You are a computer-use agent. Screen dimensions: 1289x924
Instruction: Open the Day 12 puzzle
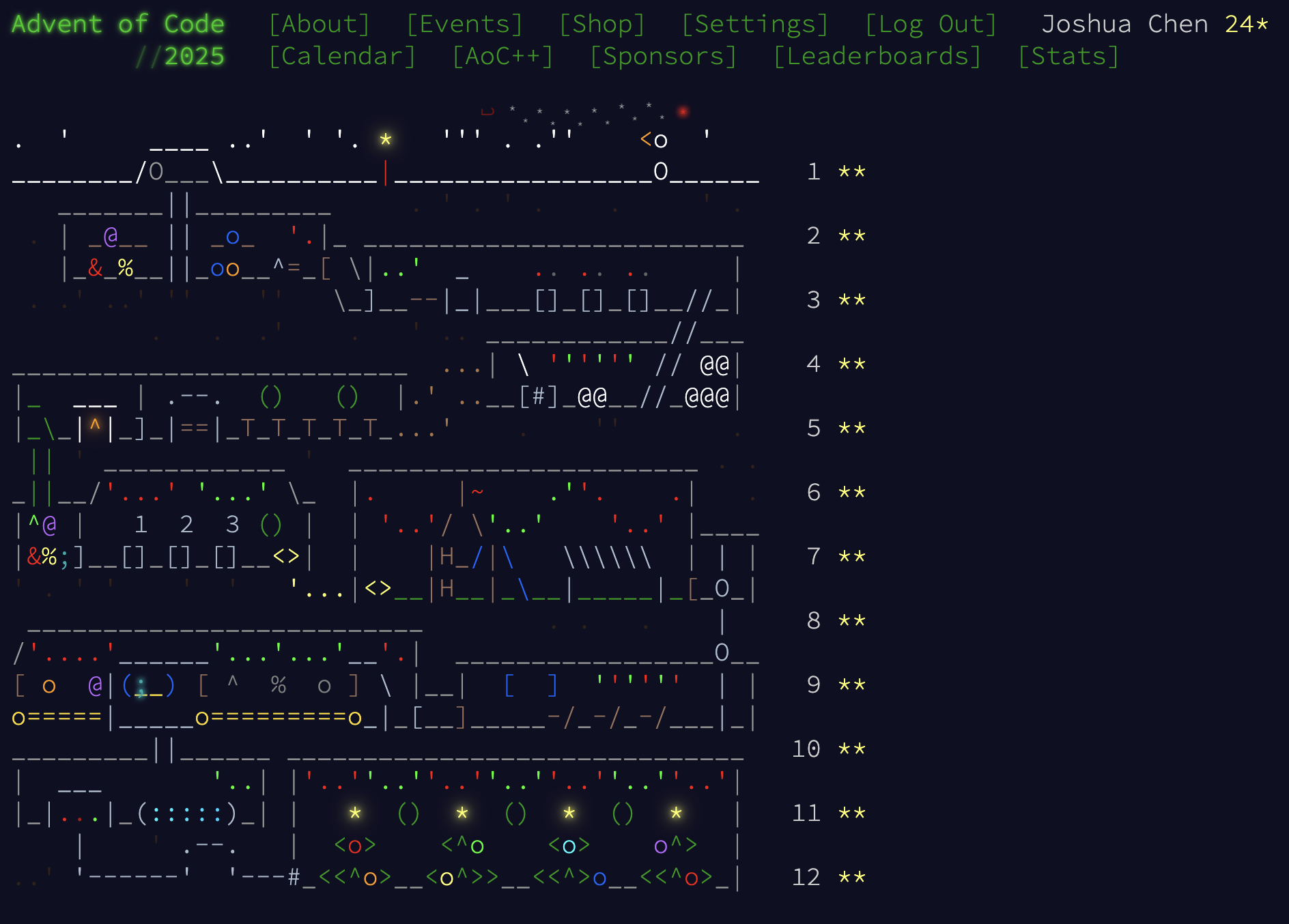(806, 878)
